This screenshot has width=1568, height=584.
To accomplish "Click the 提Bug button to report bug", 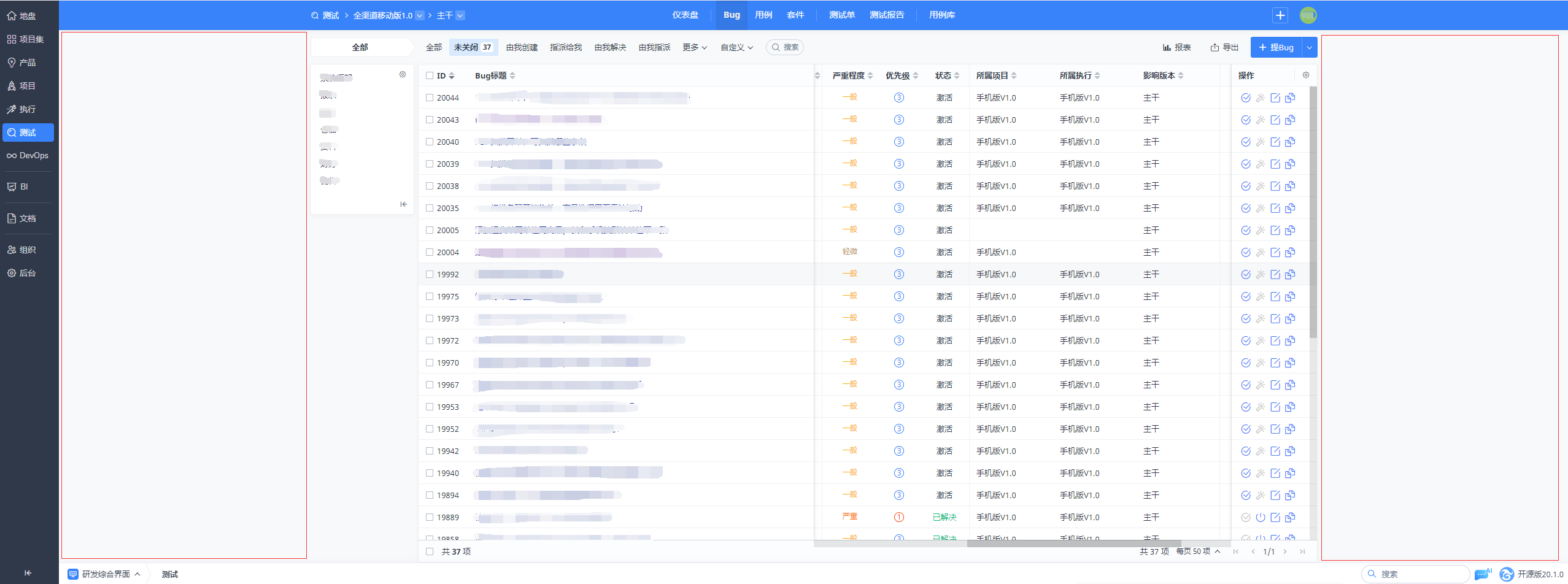I will pos(1276,47).
